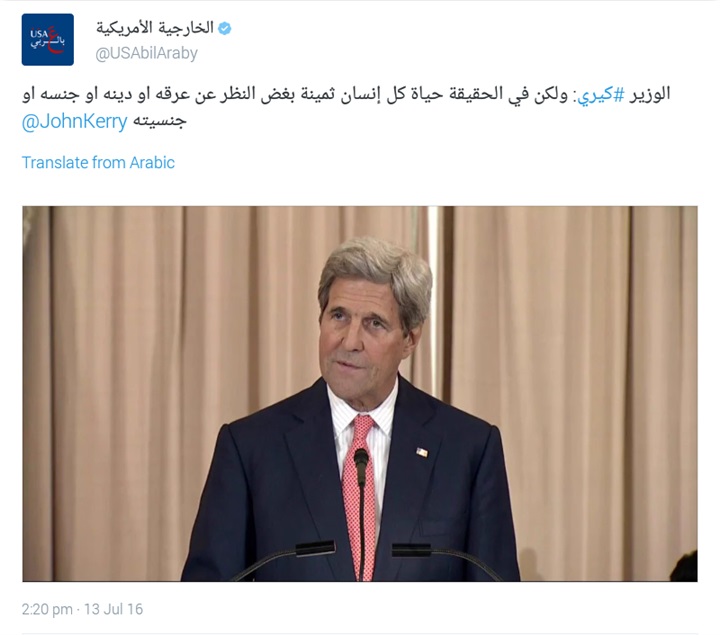The image size is (720, 635).
Task: Open the @JohnKerry mention
Action: pos(74,122)
